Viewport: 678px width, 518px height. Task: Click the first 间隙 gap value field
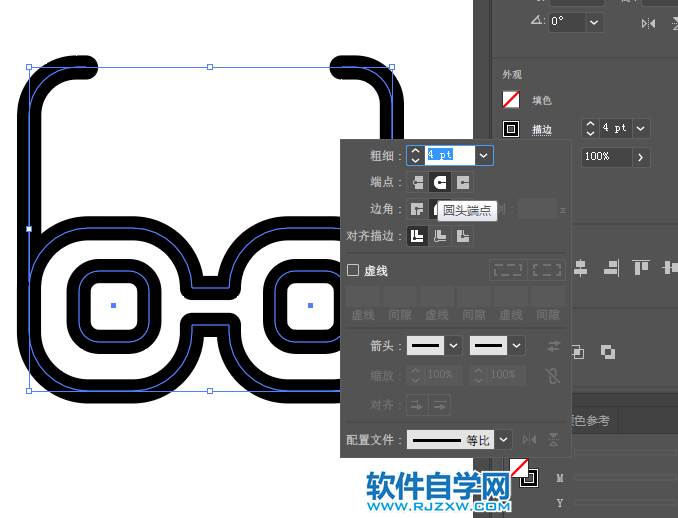click(x=400, y=297)
